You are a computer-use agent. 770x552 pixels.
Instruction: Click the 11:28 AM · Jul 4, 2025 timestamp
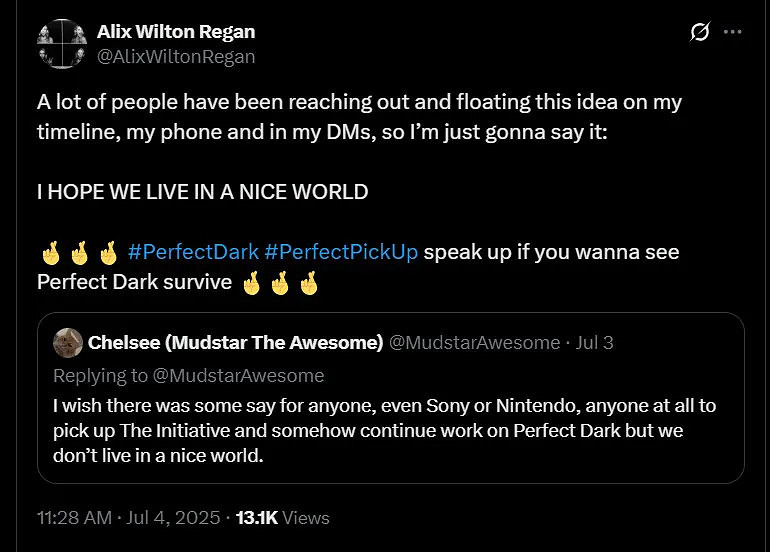pyautogui.click(x=129, y=518)
